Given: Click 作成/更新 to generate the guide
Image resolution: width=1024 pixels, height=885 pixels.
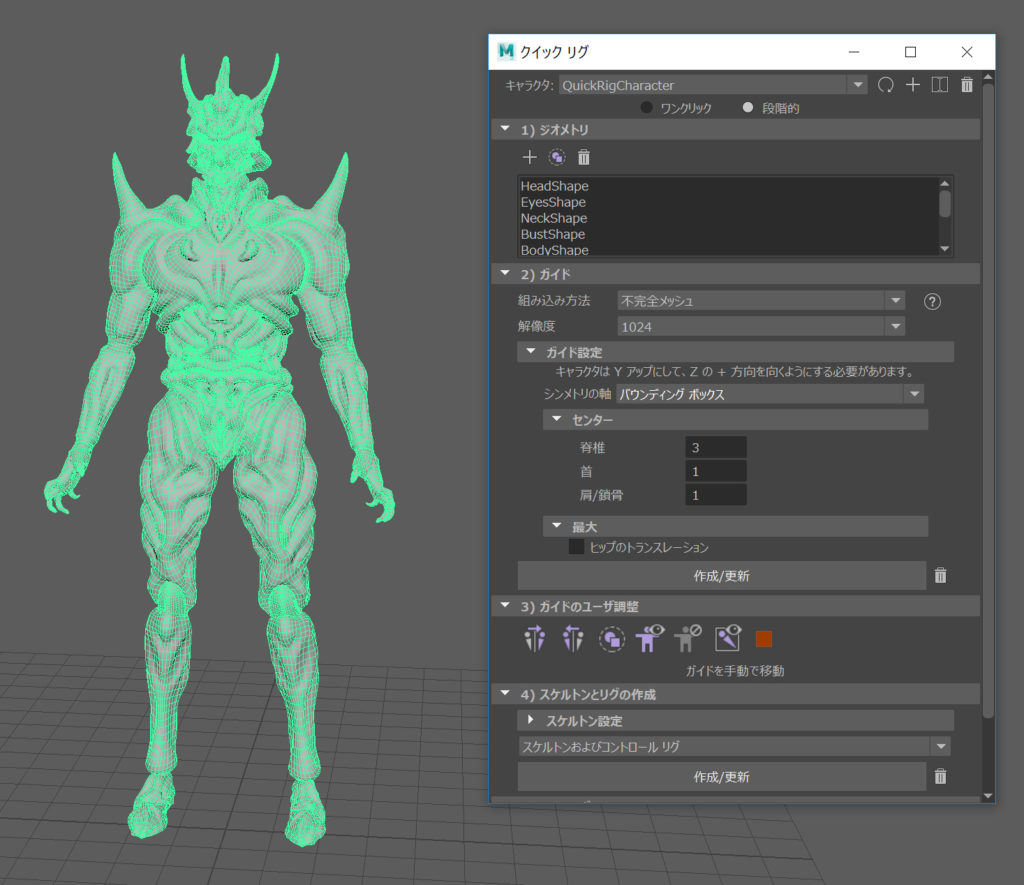Looking at the screenshot, I should [x=721, y=575].
